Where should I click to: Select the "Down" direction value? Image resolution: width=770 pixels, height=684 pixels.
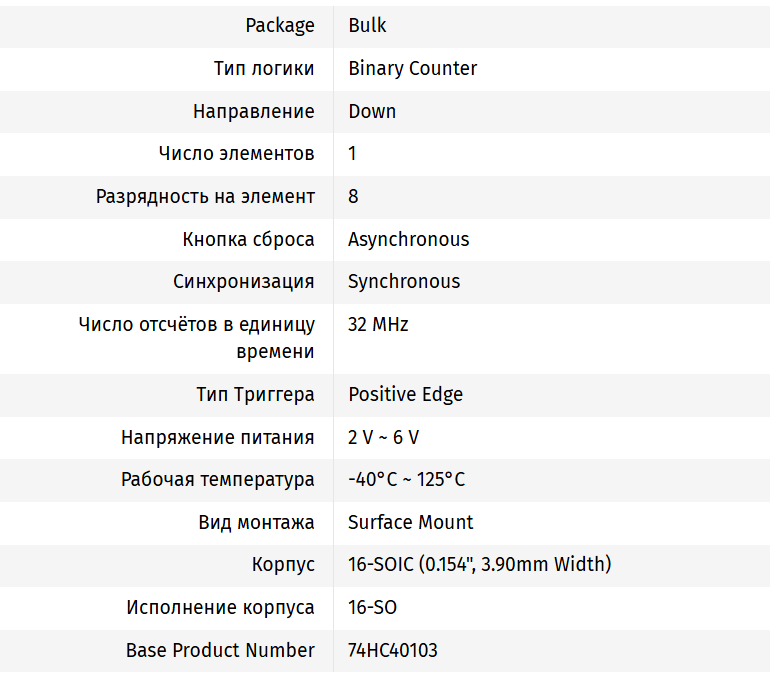[372, 111]
